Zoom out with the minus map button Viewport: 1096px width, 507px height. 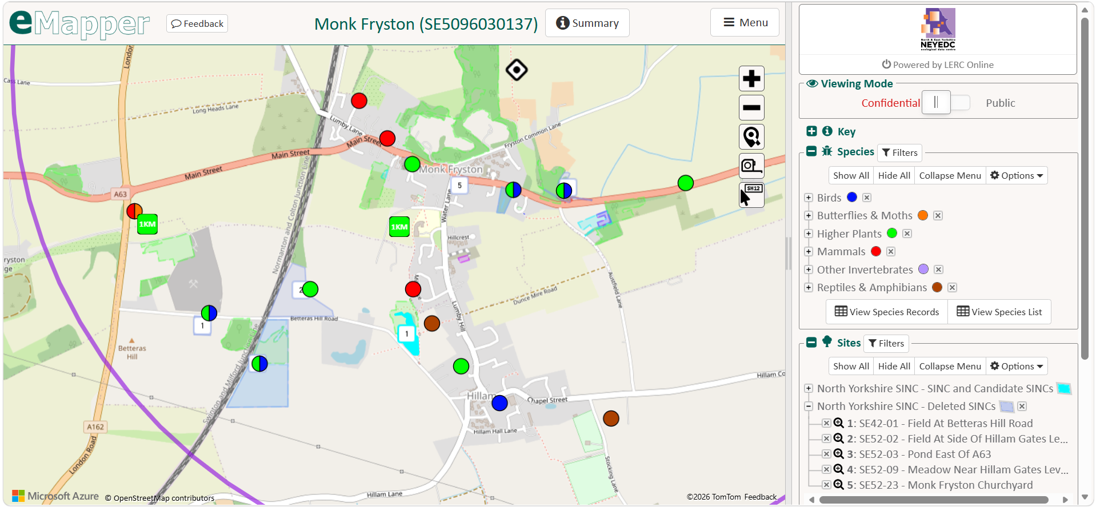click(751, 108)
